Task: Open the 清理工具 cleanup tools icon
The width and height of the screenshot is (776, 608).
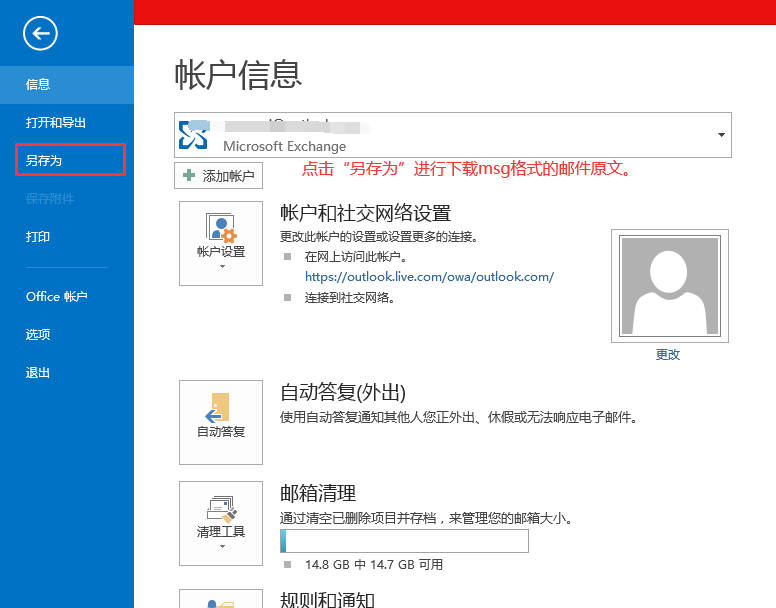Action: click(221, 523)
